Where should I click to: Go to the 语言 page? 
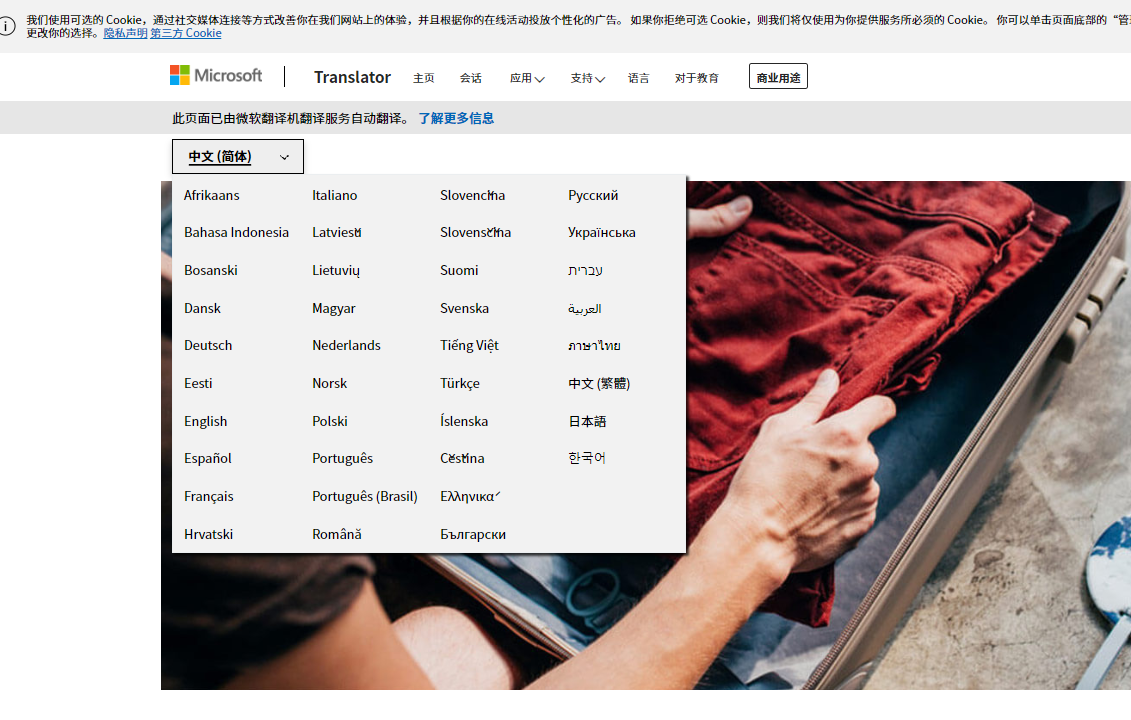point(639,78)
